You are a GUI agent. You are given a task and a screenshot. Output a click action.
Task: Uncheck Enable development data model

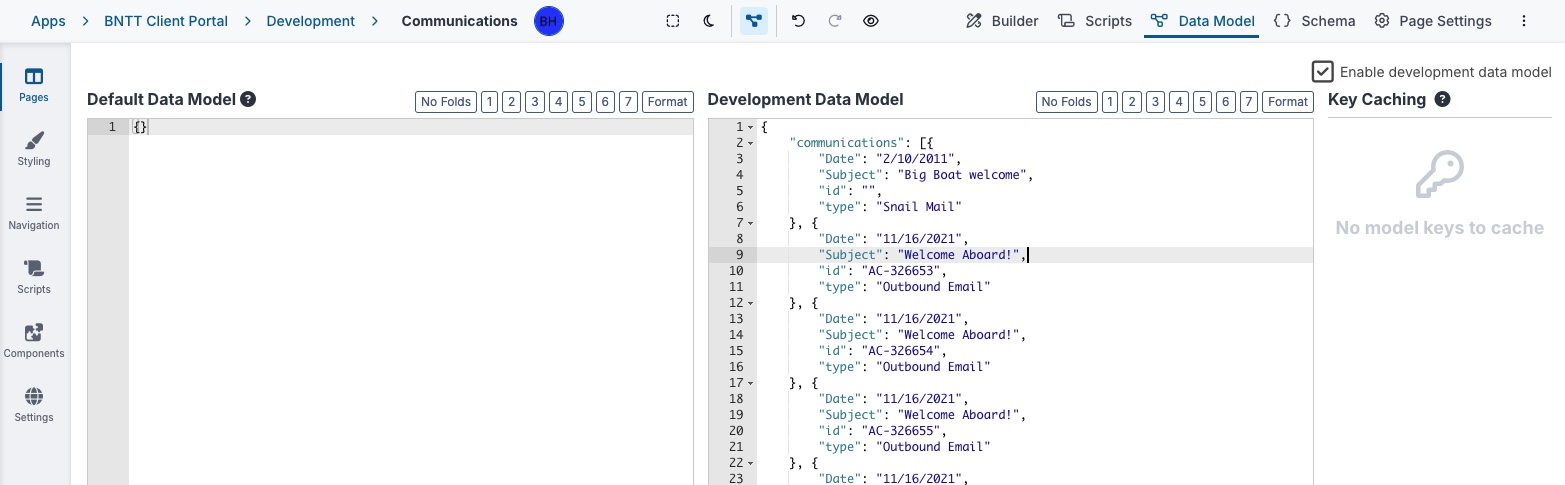point(1322,72)
